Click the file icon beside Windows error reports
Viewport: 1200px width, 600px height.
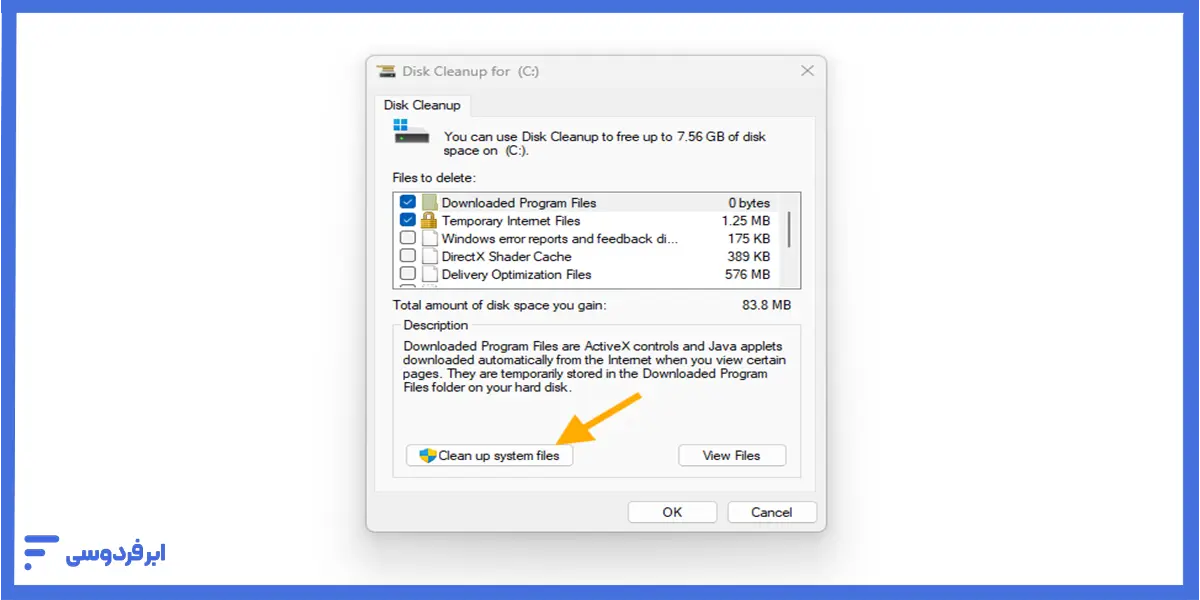pos(430,238)
